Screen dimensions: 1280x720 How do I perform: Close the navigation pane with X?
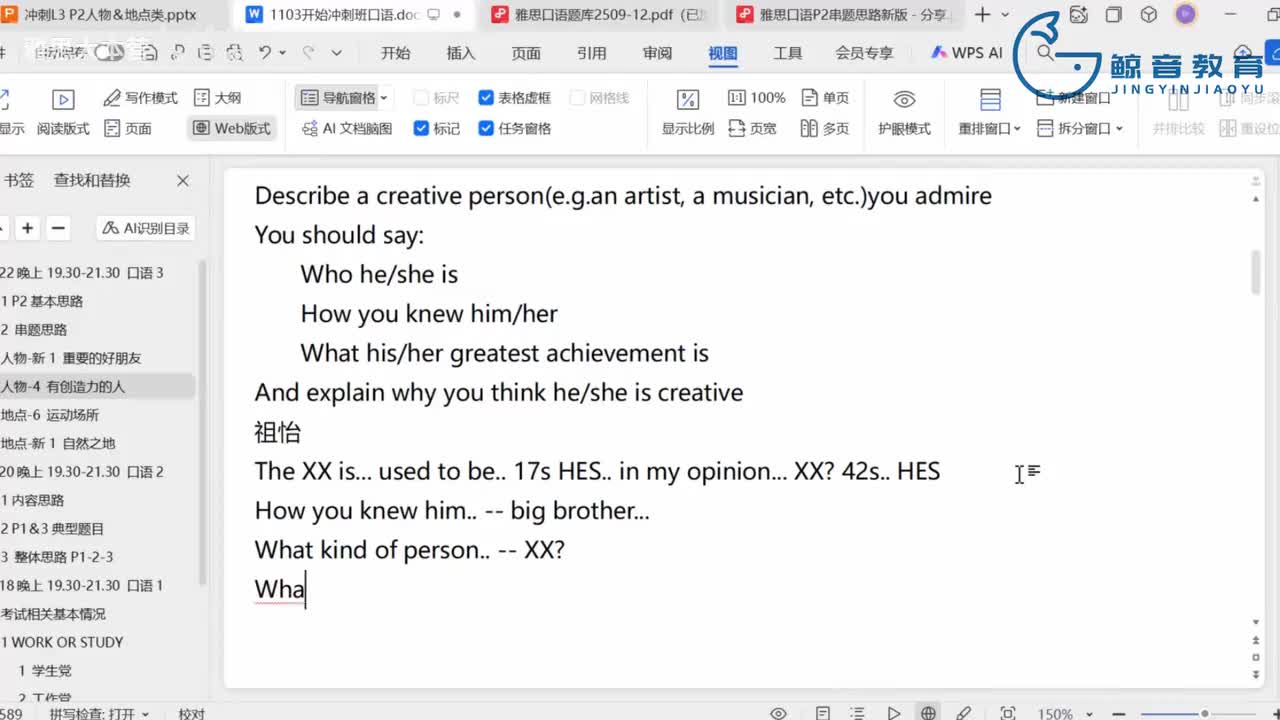pyautogui.click(x=183, y=181)
